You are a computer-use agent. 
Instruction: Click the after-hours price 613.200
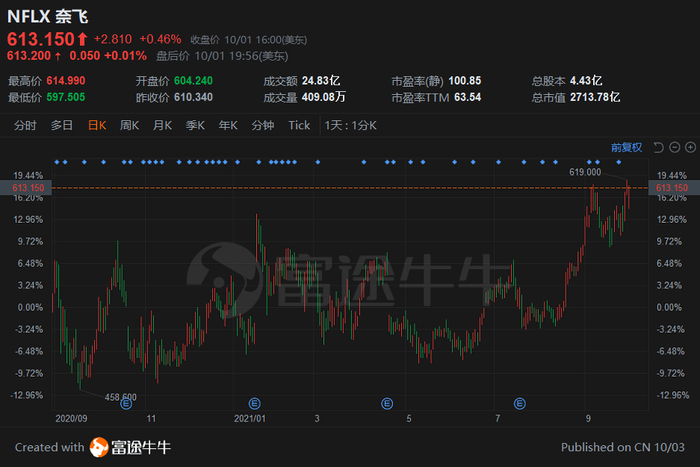pos(29,56)
